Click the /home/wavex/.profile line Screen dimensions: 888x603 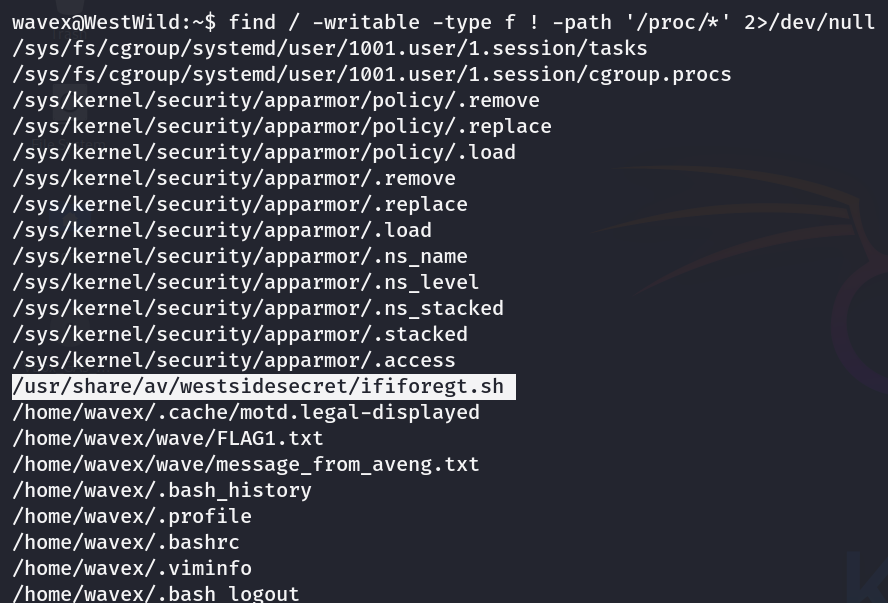pyautogui.click(x=132, y=516)
